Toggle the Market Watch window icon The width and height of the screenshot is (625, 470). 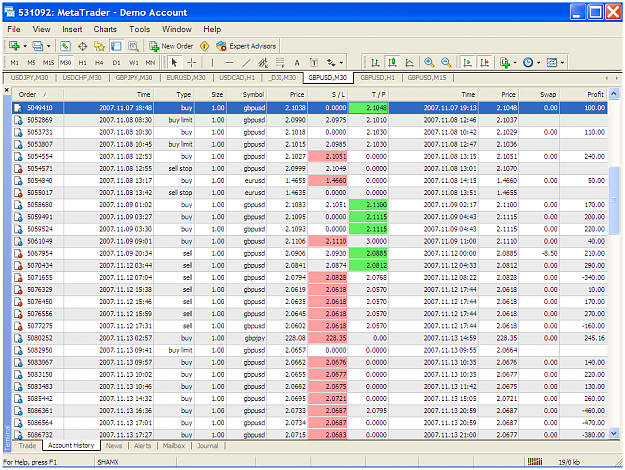tap(65, 46)
